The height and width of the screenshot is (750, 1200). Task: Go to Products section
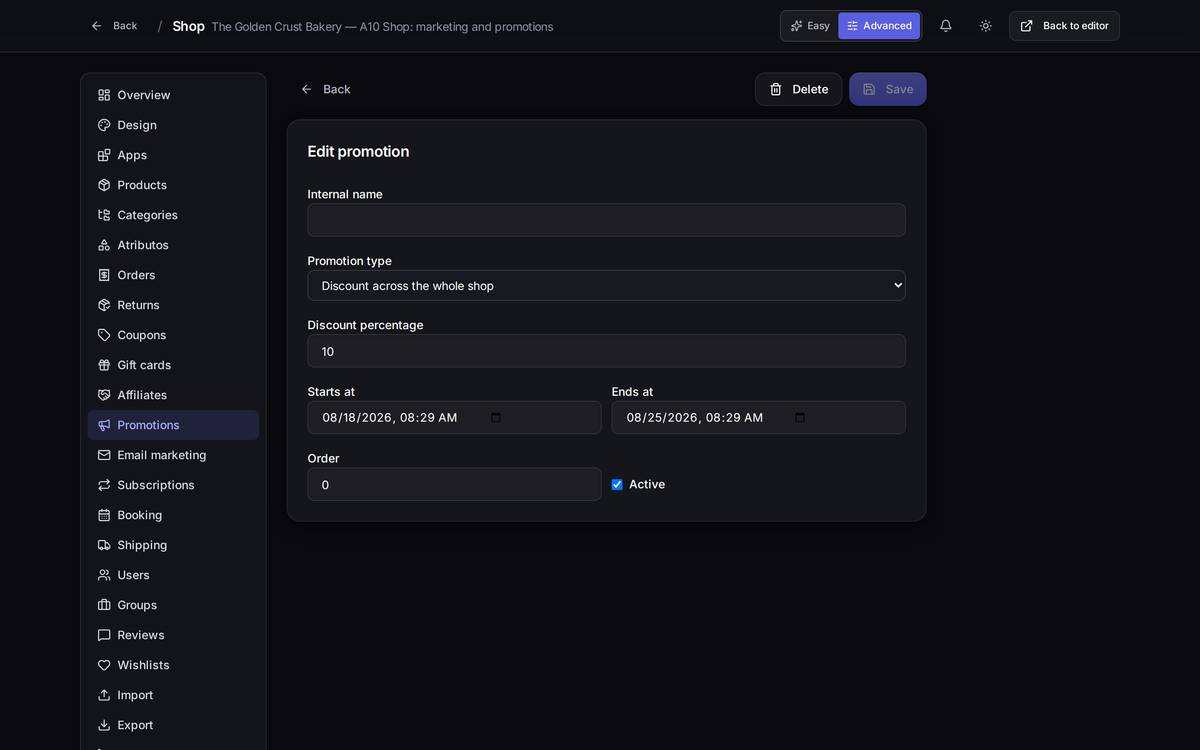[173, 185]
